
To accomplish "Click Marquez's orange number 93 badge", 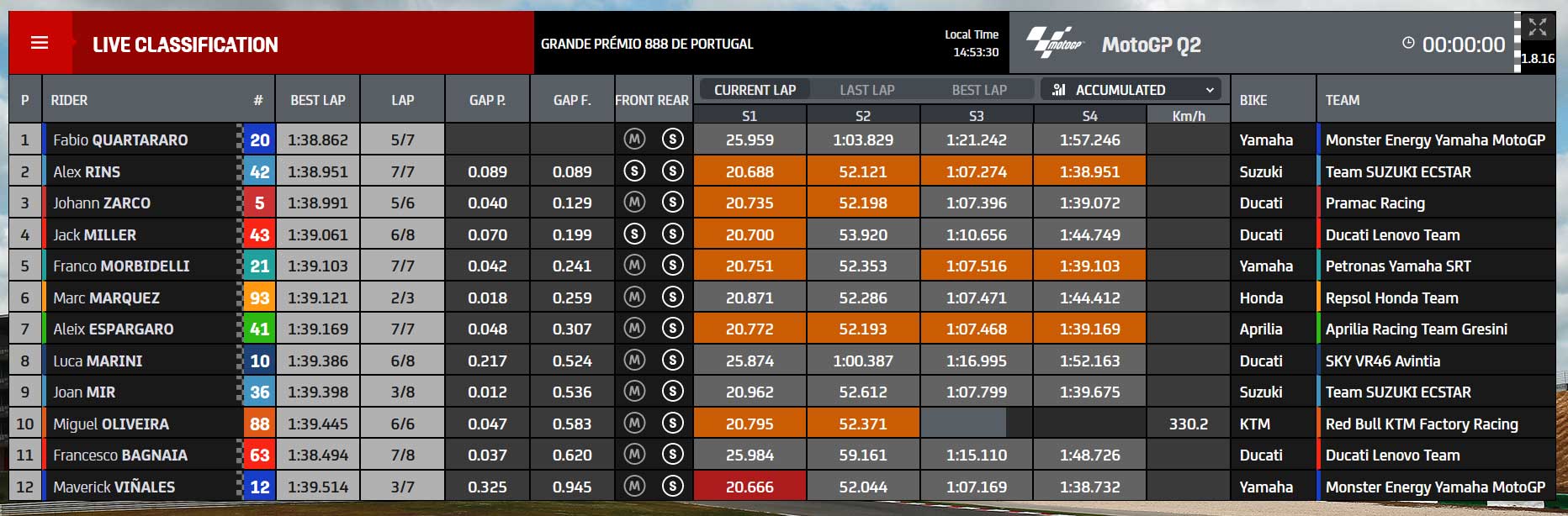I will pyautogui.click(x=259, y=297).
